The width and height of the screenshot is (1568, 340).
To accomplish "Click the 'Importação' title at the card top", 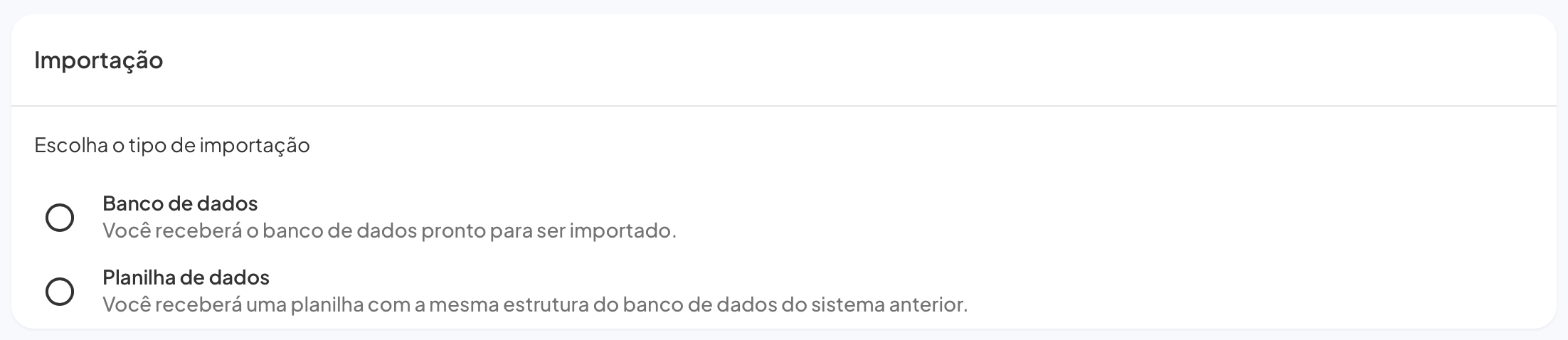I will [x=98, y=60].
